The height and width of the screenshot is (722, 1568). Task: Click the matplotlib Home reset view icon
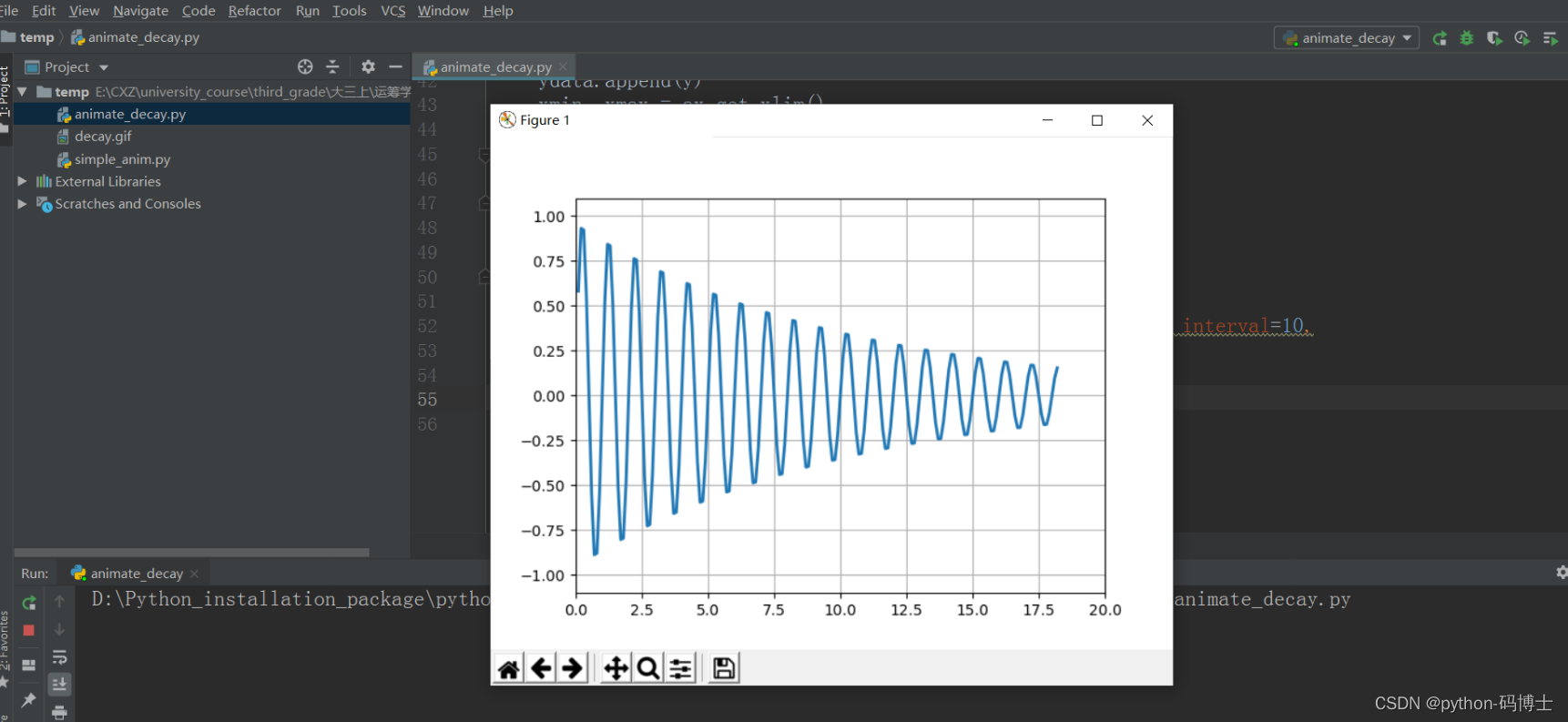click(509, 669)
